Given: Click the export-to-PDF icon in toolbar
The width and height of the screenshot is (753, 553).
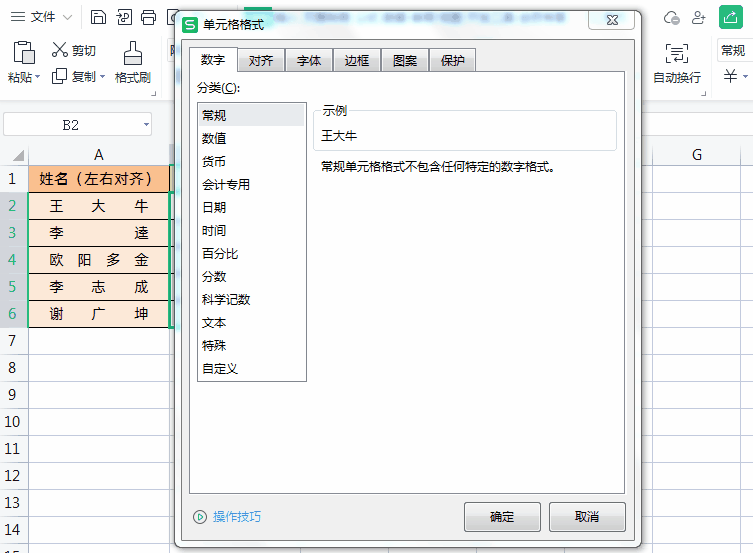Looking at the screenshot, I should (124, 17).
